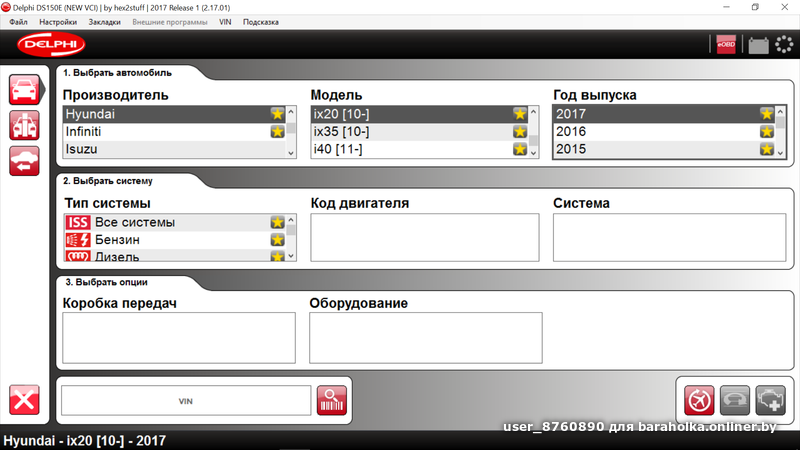The width and height of the screenshot is (800, 450).
Task: Toggle favorite star for Hyundai
Action: click(277, 114)
